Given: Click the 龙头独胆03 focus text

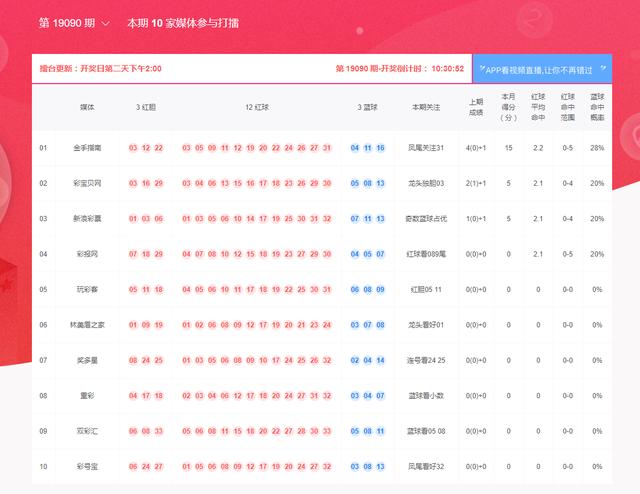Looking at the screenshot, I should tap(426, 183).
